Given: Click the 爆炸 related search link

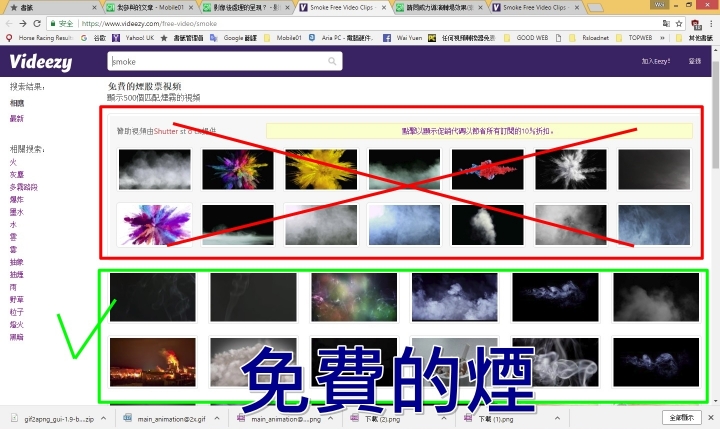Looking at the screenshot, I should click(17, 199).
